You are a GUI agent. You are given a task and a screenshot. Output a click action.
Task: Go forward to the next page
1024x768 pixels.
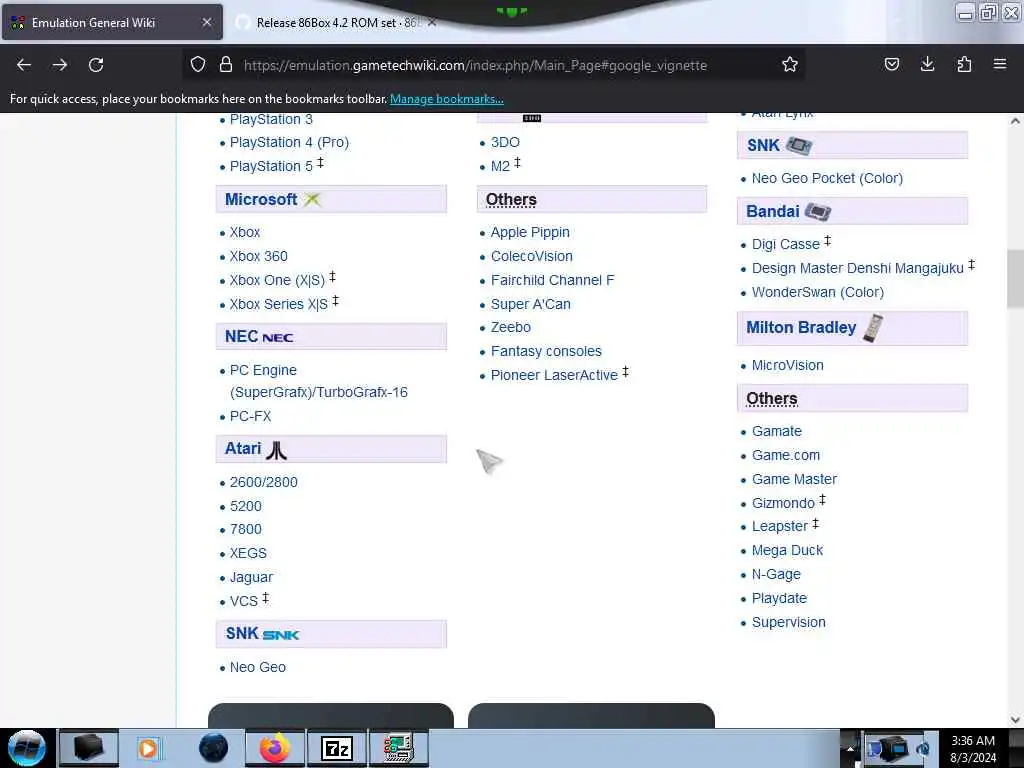(x=60, y=65)
